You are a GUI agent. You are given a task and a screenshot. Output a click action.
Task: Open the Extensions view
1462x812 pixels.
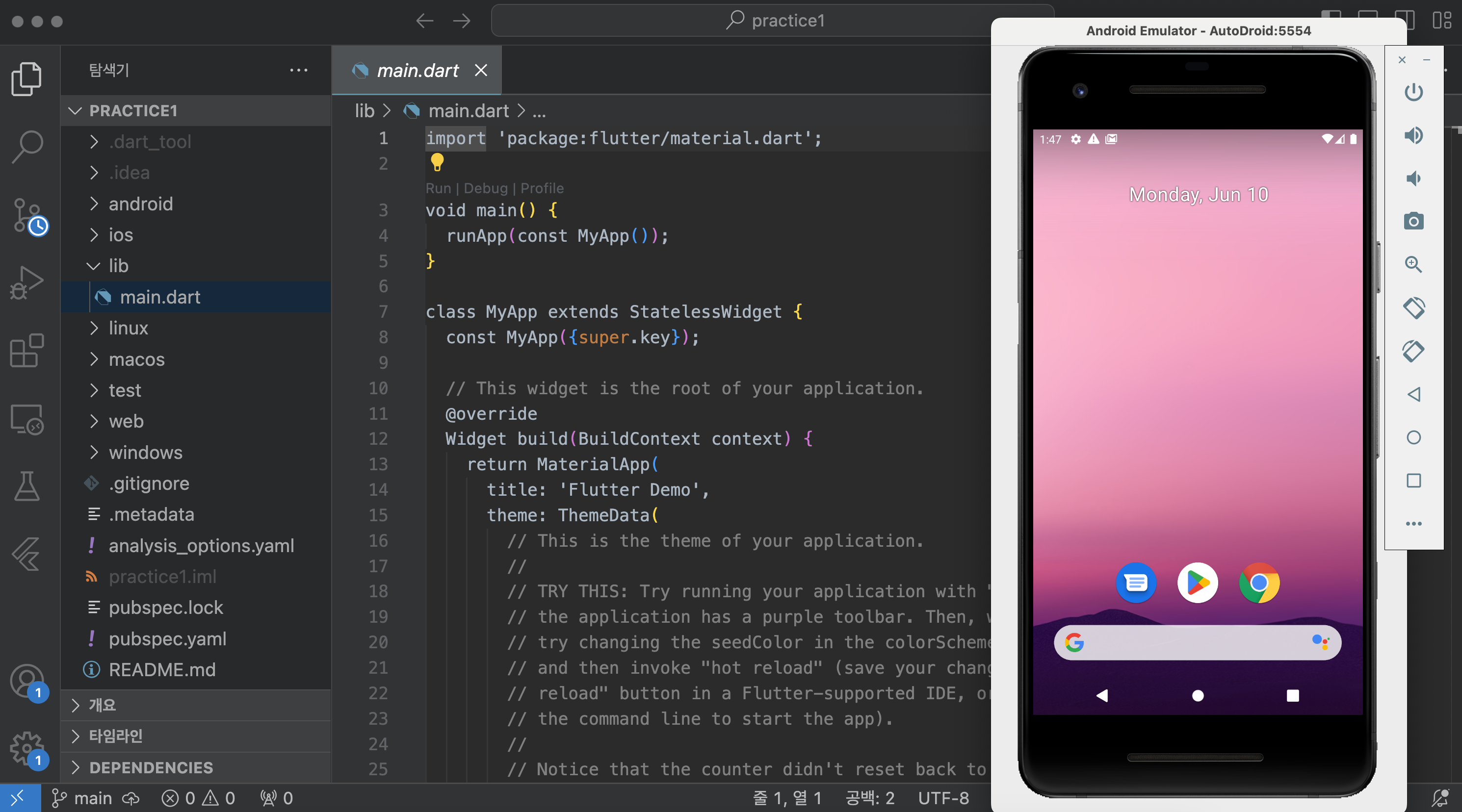(26, 350)
